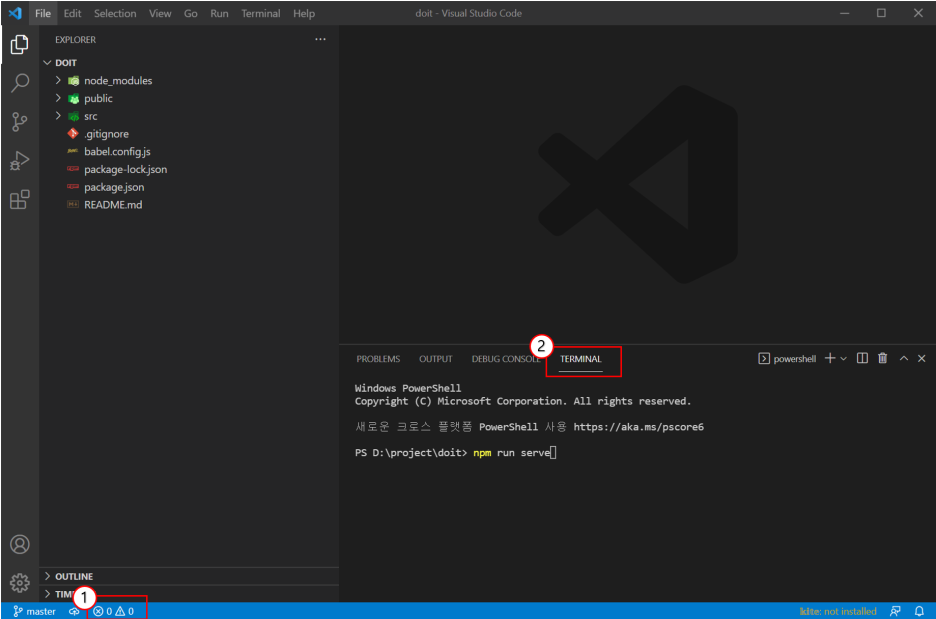Open the Manage gear icon
This screenshot has height=619, width=936.
click(x=20, y=583)
